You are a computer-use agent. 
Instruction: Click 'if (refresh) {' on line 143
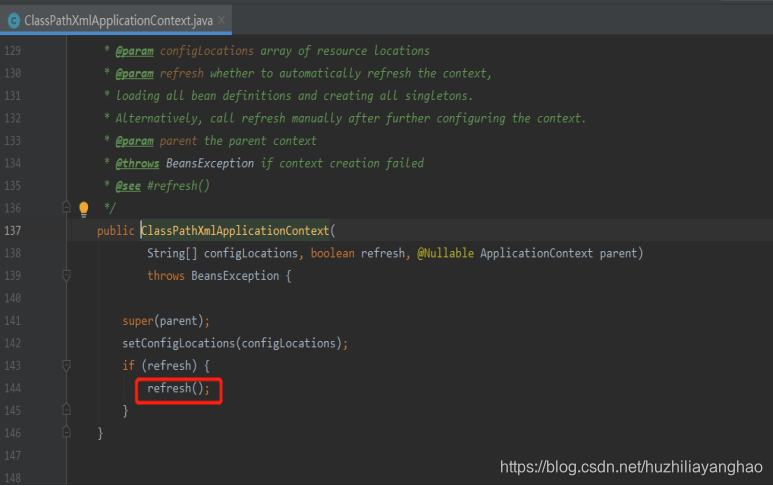166,366
